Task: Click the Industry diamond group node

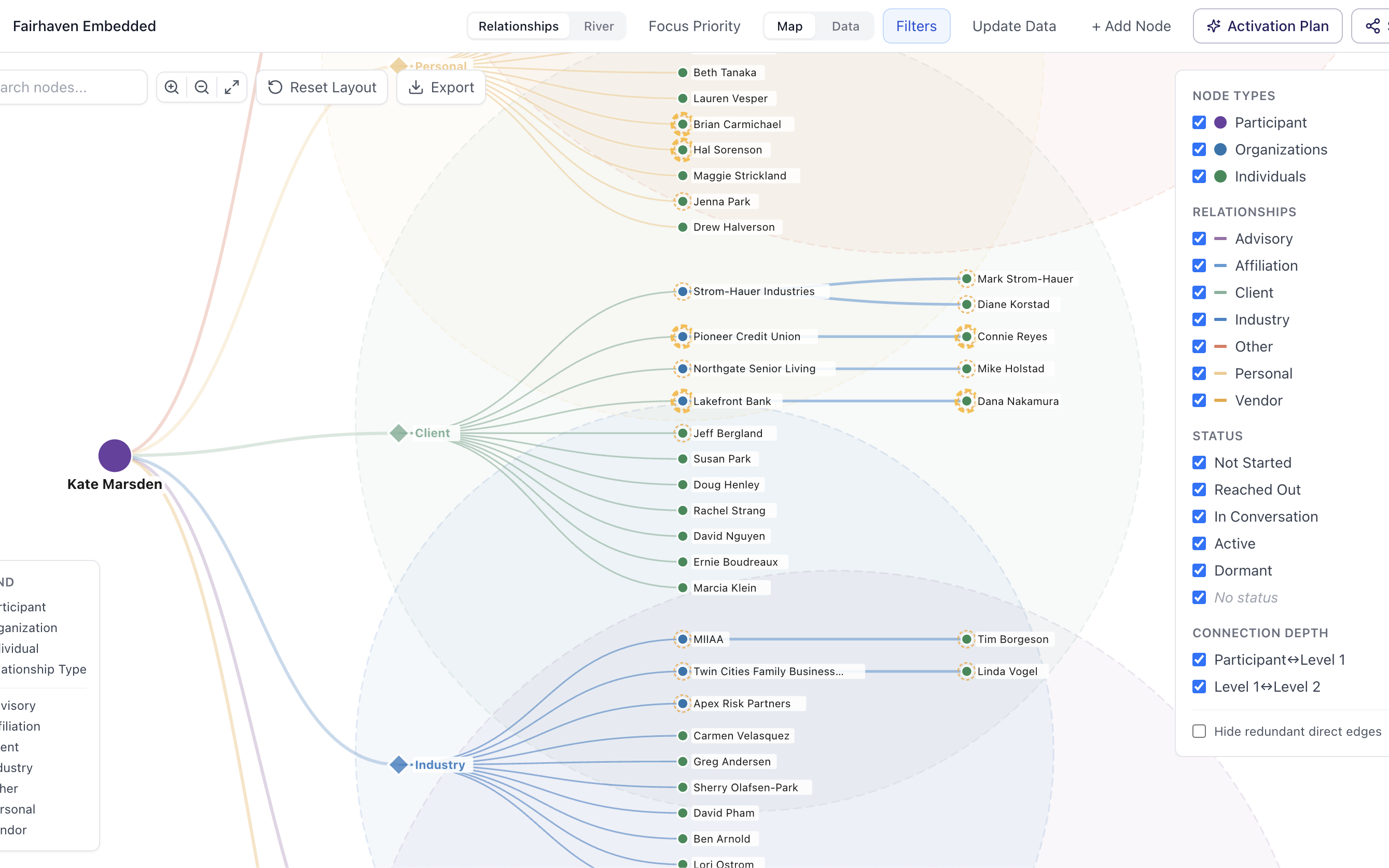Action: [x=398, y=765]
